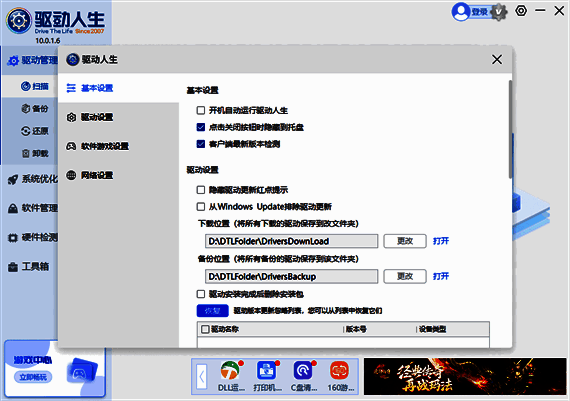
Task: Open 系统优化 rocket icon in sidebar
Action: pos(13,179)
